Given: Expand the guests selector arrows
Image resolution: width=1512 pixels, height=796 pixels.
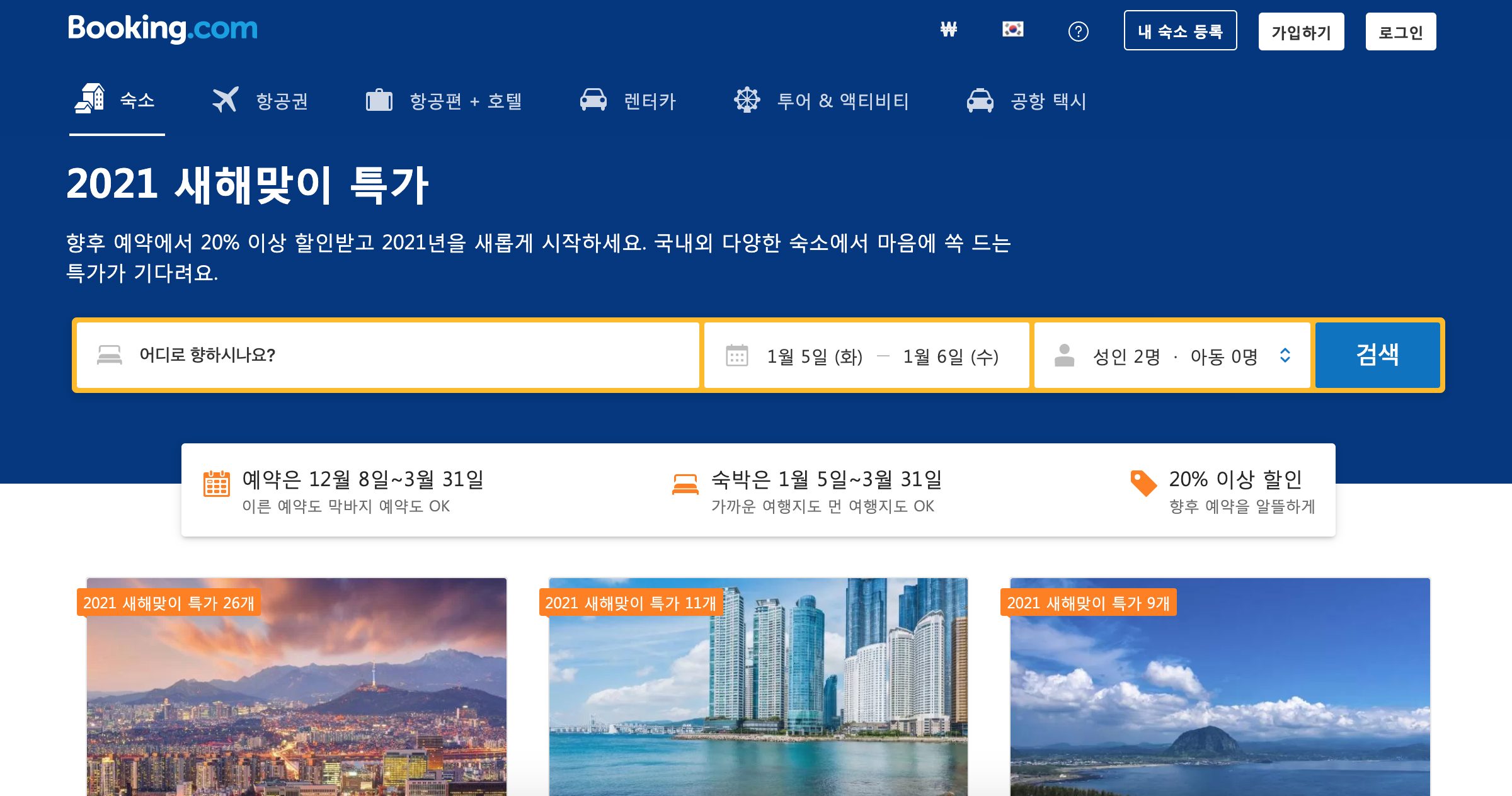Looking at the screenshot, I should [x=1285, y=356].
